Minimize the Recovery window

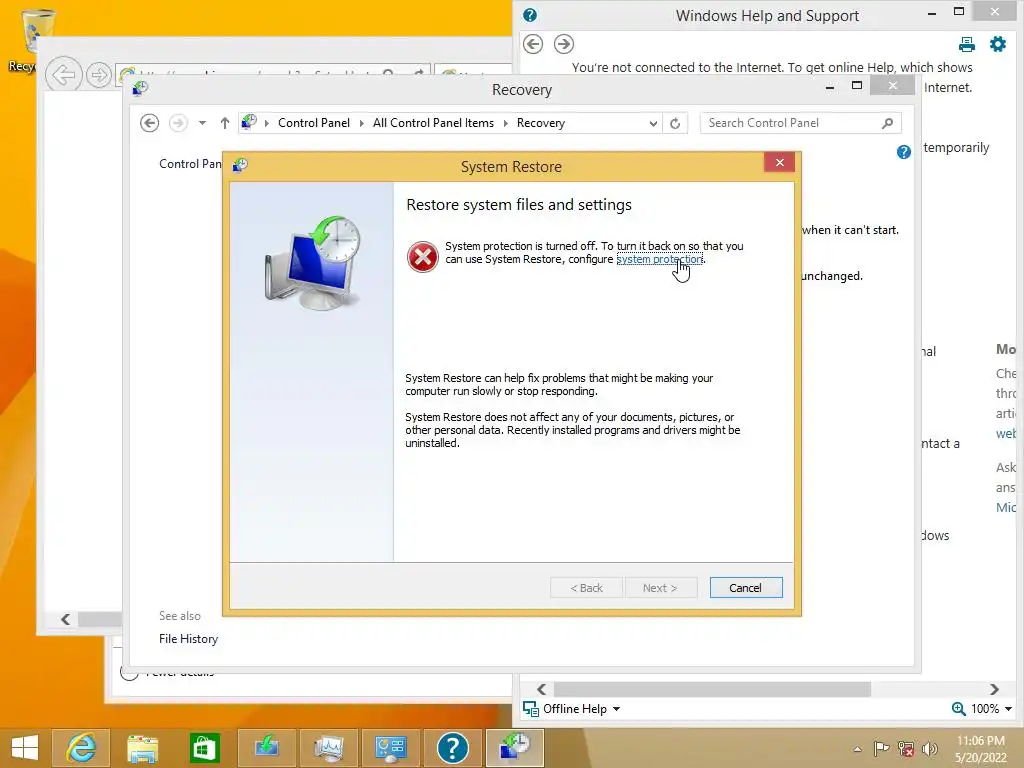coord(829,86)
